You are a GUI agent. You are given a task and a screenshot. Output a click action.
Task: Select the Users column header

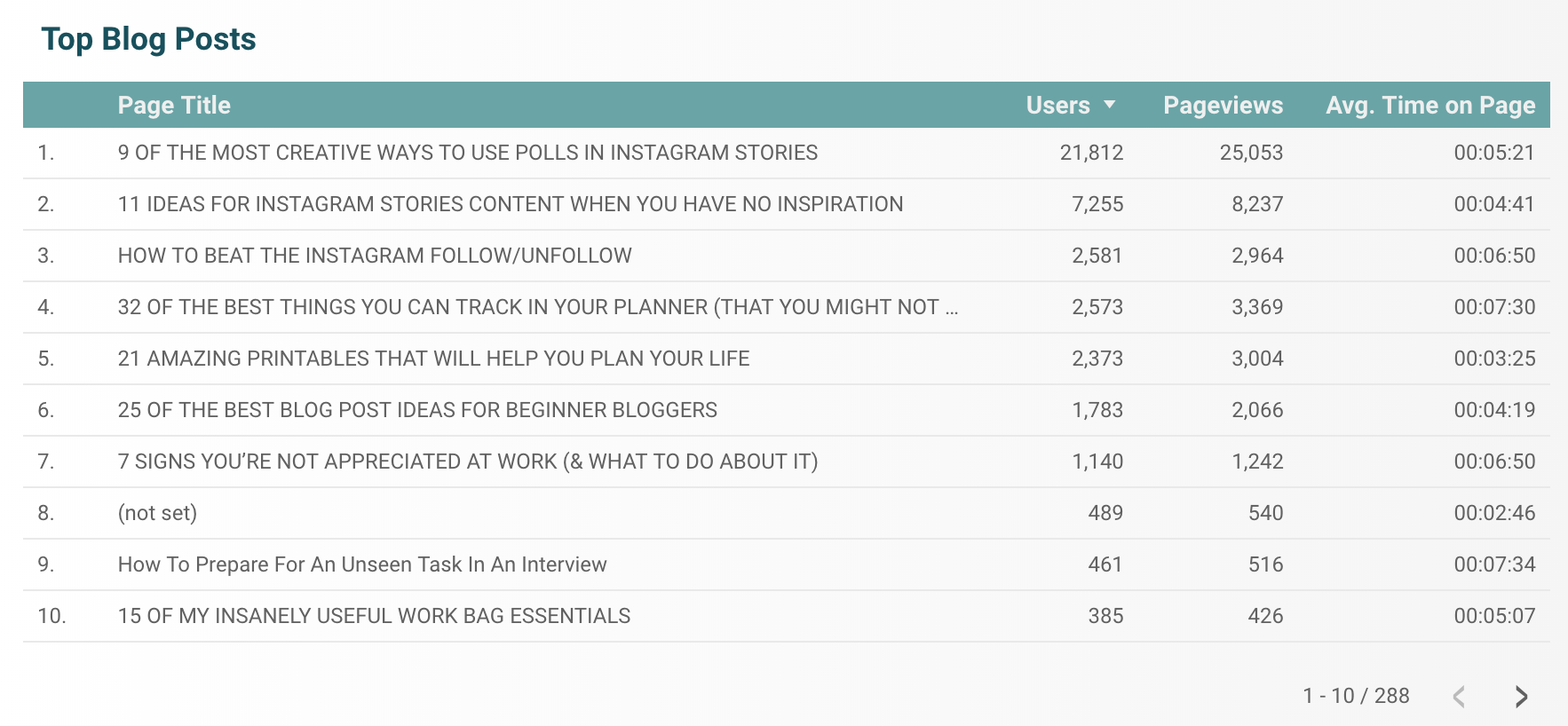pos(1057,105)
